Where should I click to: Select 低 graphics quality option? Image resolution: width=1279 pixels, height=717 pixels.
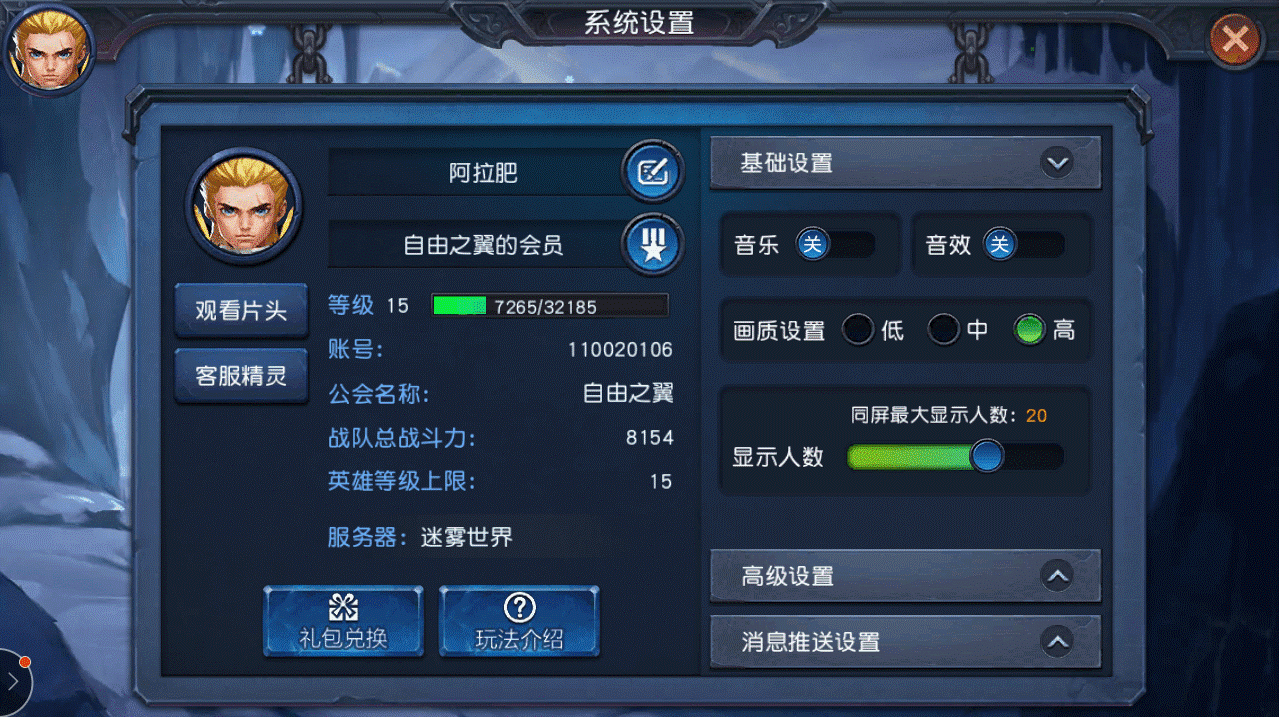(858, 330)
